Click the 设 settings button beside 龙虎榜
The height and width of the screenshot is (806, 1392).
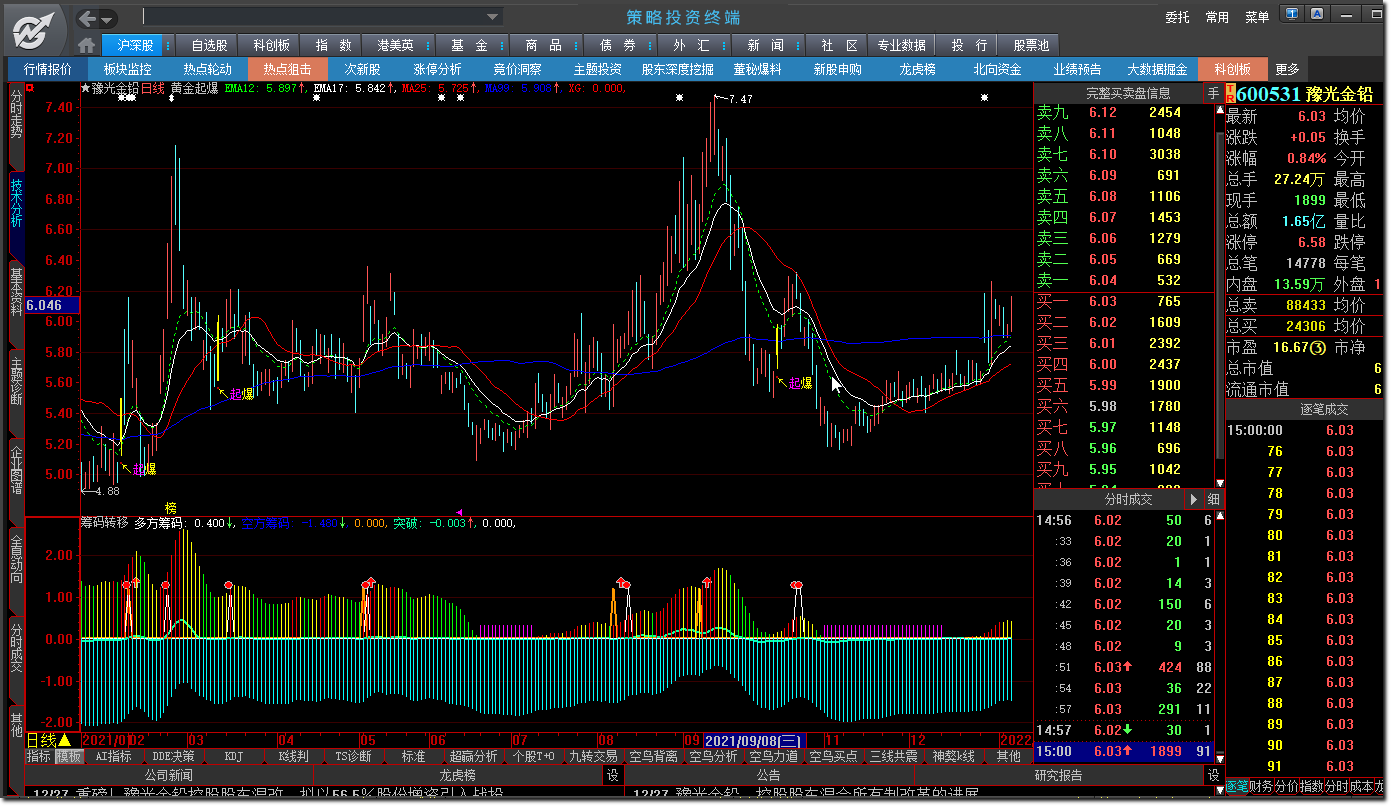[612, 775]
